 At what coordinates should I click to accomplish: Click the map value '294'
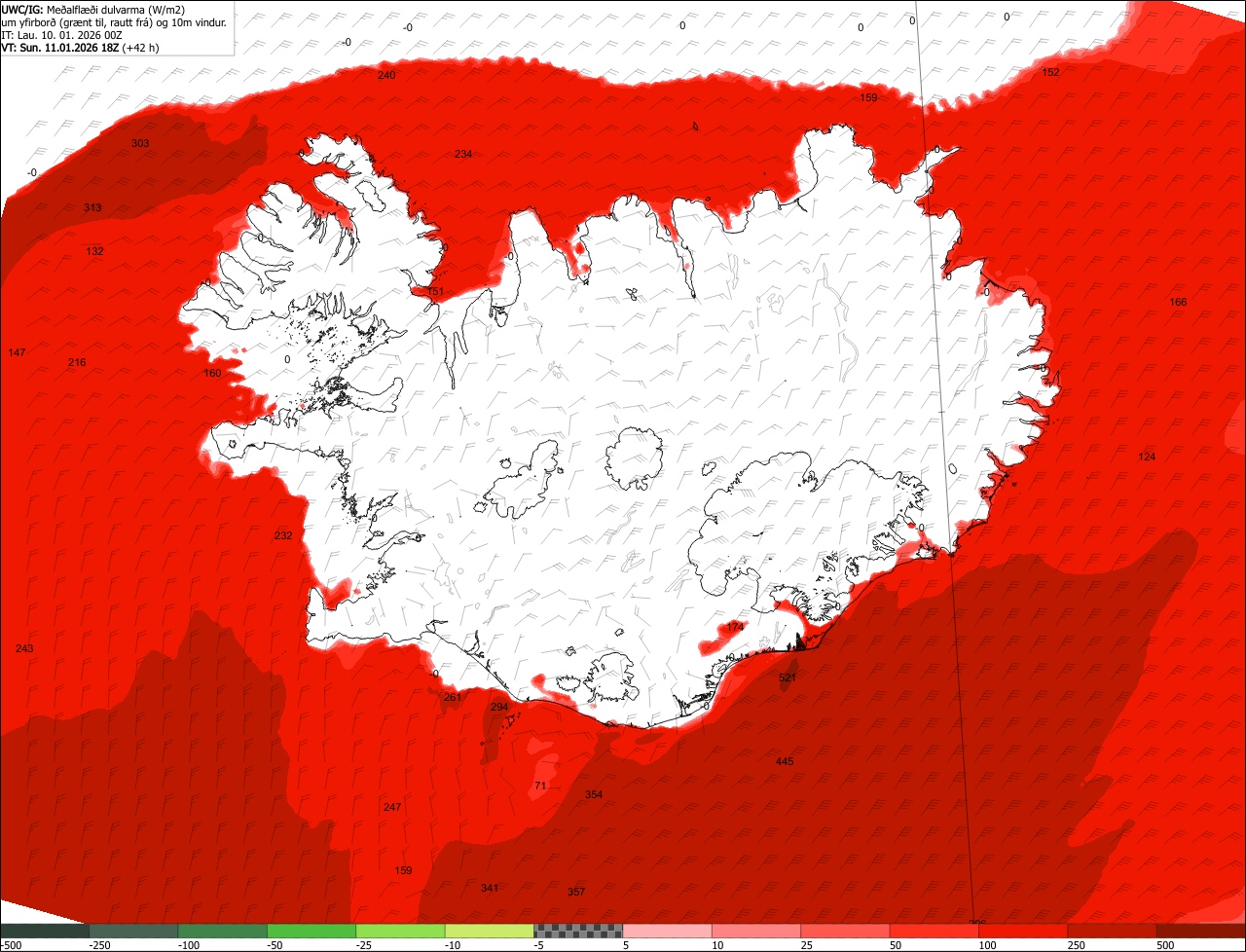(498, 707)
